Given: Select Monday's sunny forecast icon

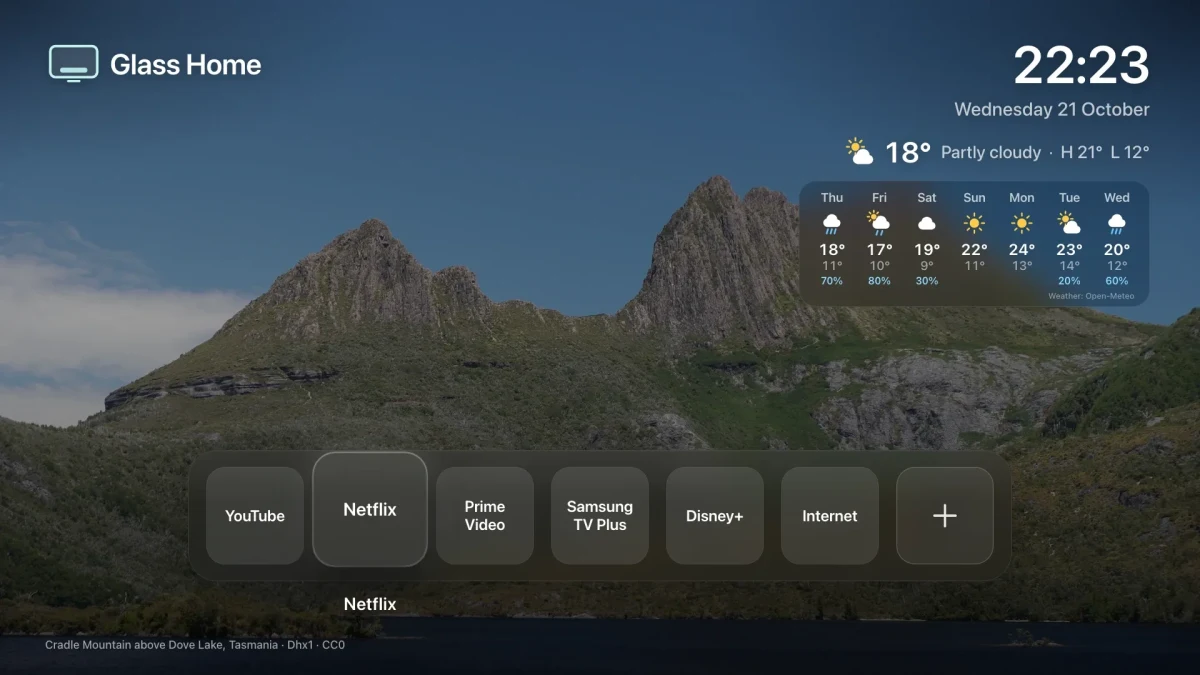Looking at the screenshot, I should tap(1022, 224).
